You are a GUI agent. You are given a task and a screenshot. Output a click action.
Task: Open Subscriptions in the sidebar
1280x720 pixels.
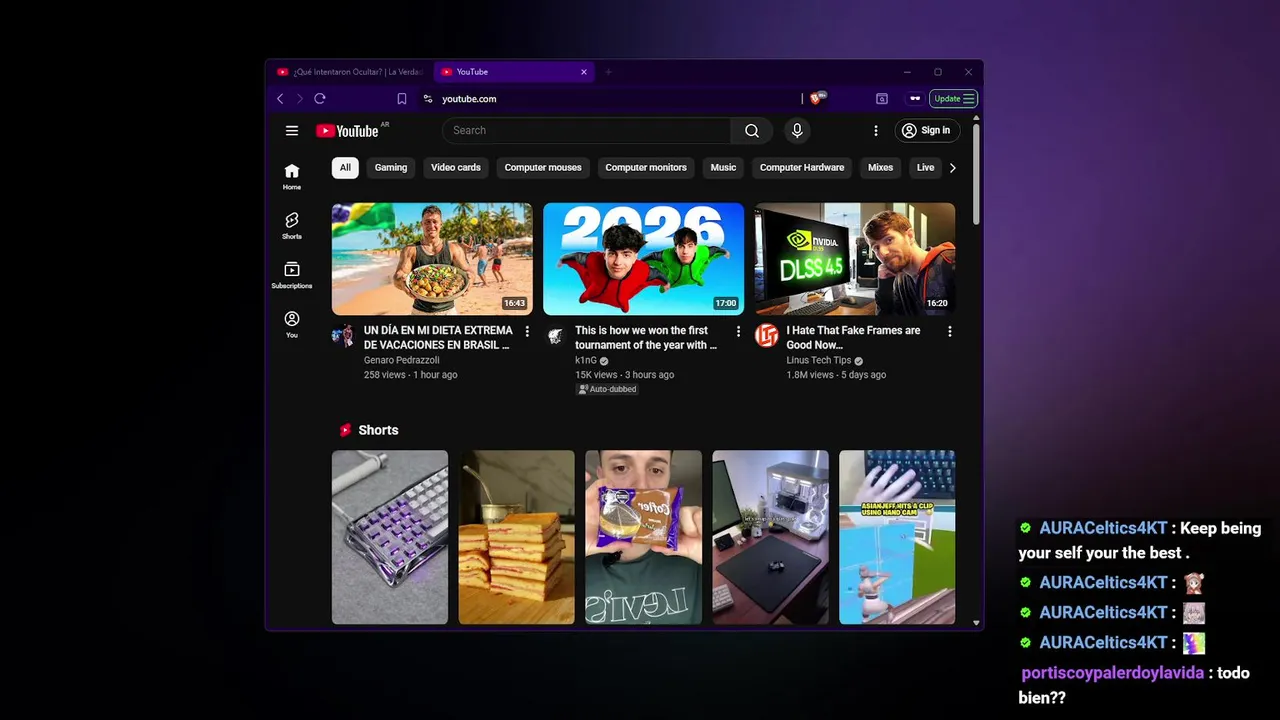pyautogui.click(x=291, y=275)
